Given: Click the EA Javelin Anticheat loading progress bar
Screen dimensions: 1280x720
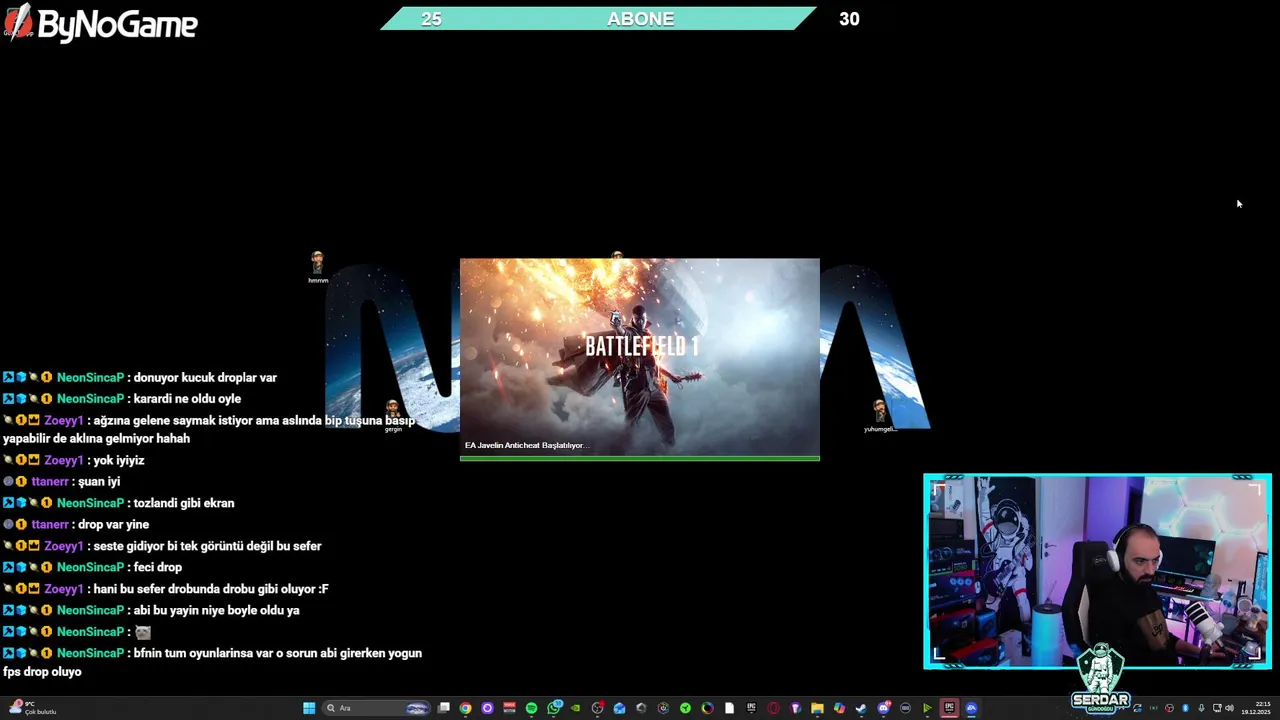Looking at the screenshot, I should coord(640,458).
